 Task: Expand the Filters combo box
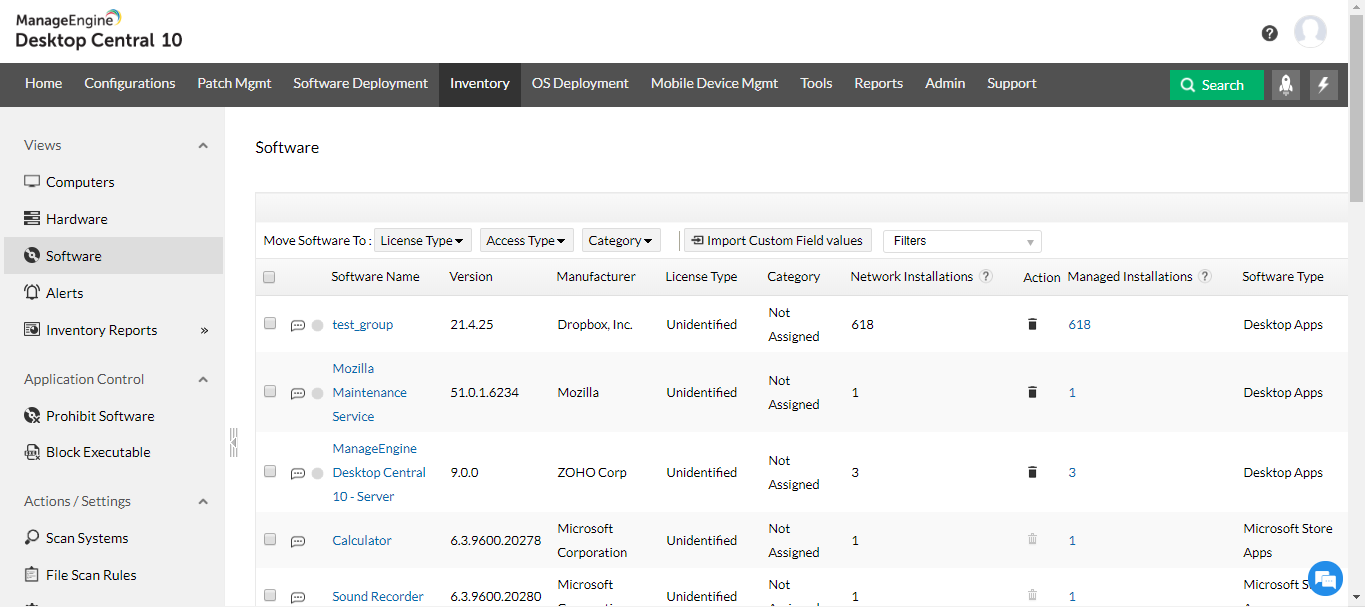pos(962,241)
